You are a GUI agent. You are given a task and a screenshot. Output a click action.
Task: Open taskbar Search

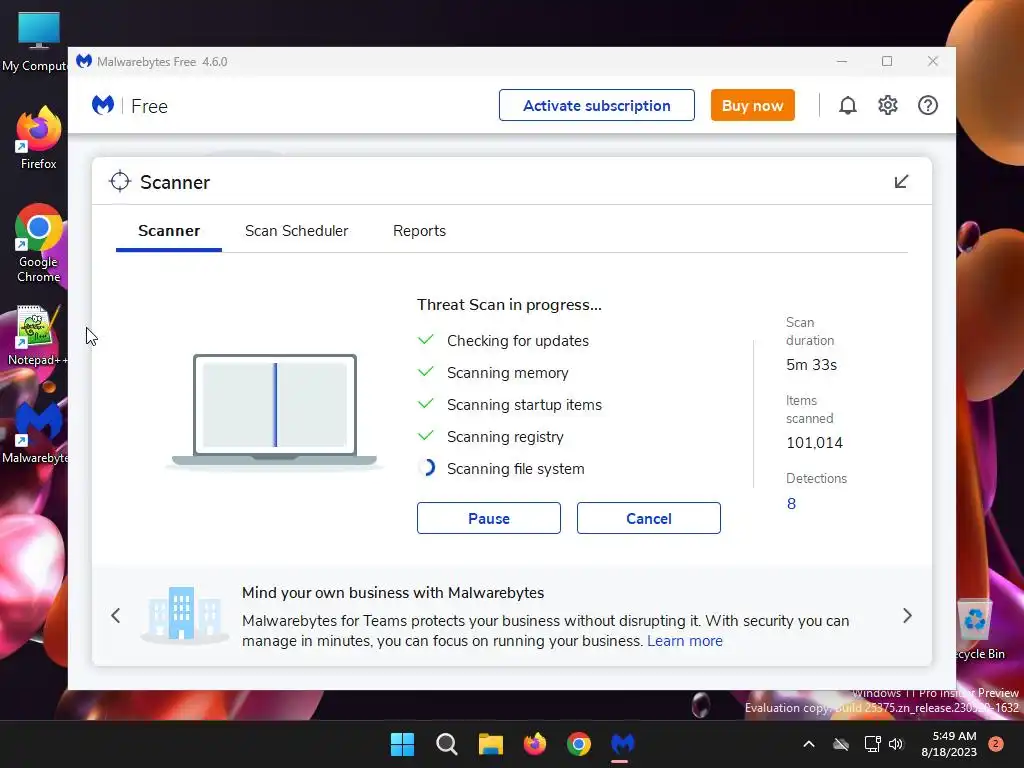[447, 744]
